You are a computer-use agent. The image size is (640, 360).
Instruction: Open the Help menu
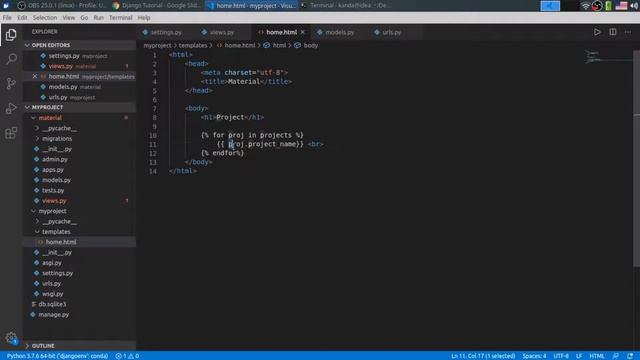click(x=144, y=18)
